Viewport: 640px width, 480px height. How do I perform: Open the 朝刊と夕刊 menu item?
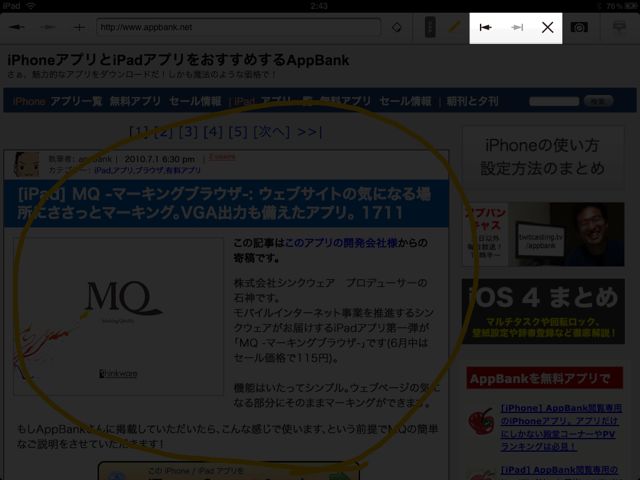tap(472, 101)
